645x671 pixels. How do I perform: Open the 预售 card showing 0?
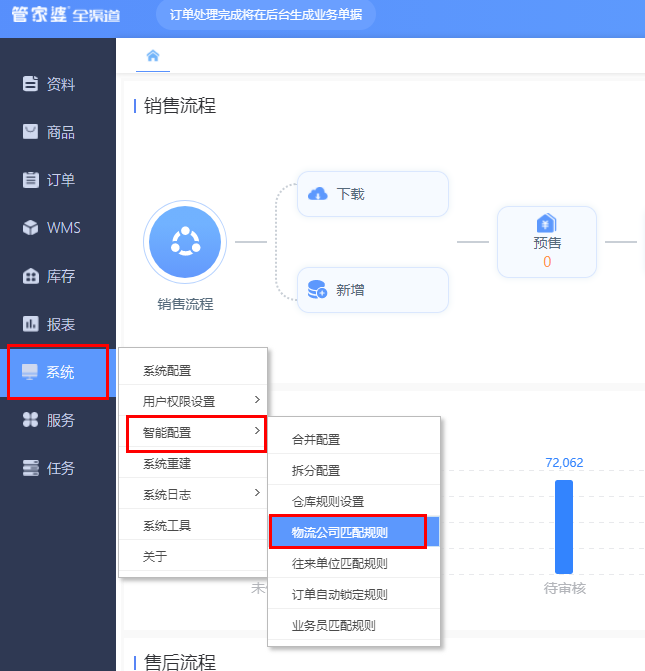coord(547,242)
